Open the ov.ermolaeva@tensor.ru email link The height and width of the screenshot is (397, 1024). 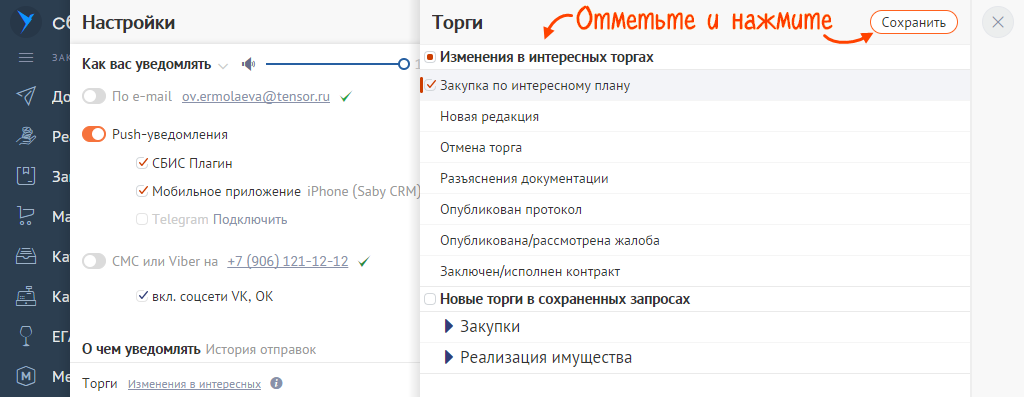click(255, 97)
